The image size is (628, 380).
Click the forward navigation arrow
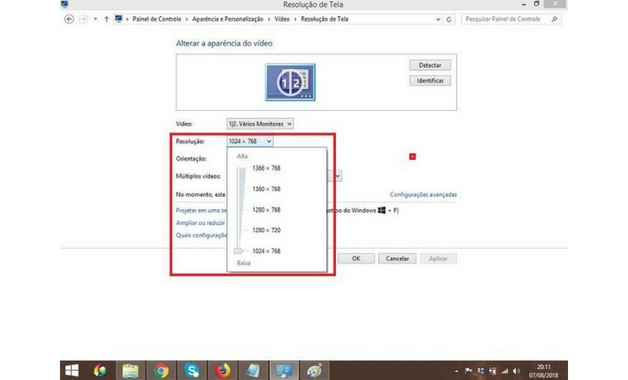coord(83,19)
